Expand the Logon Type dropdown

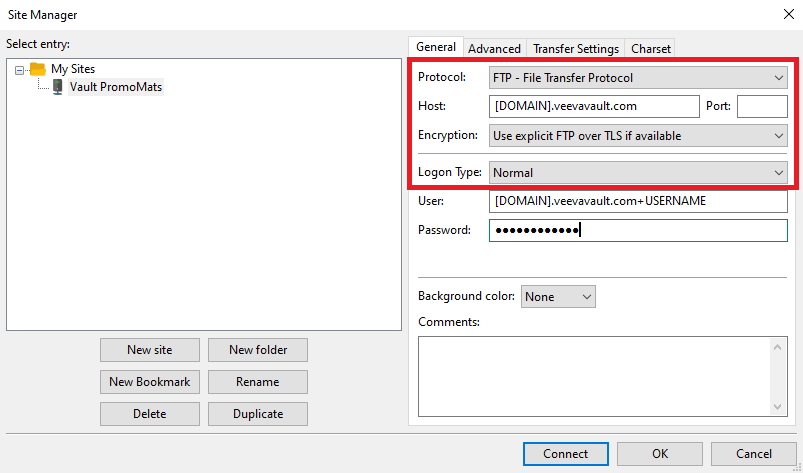point(638,173)
